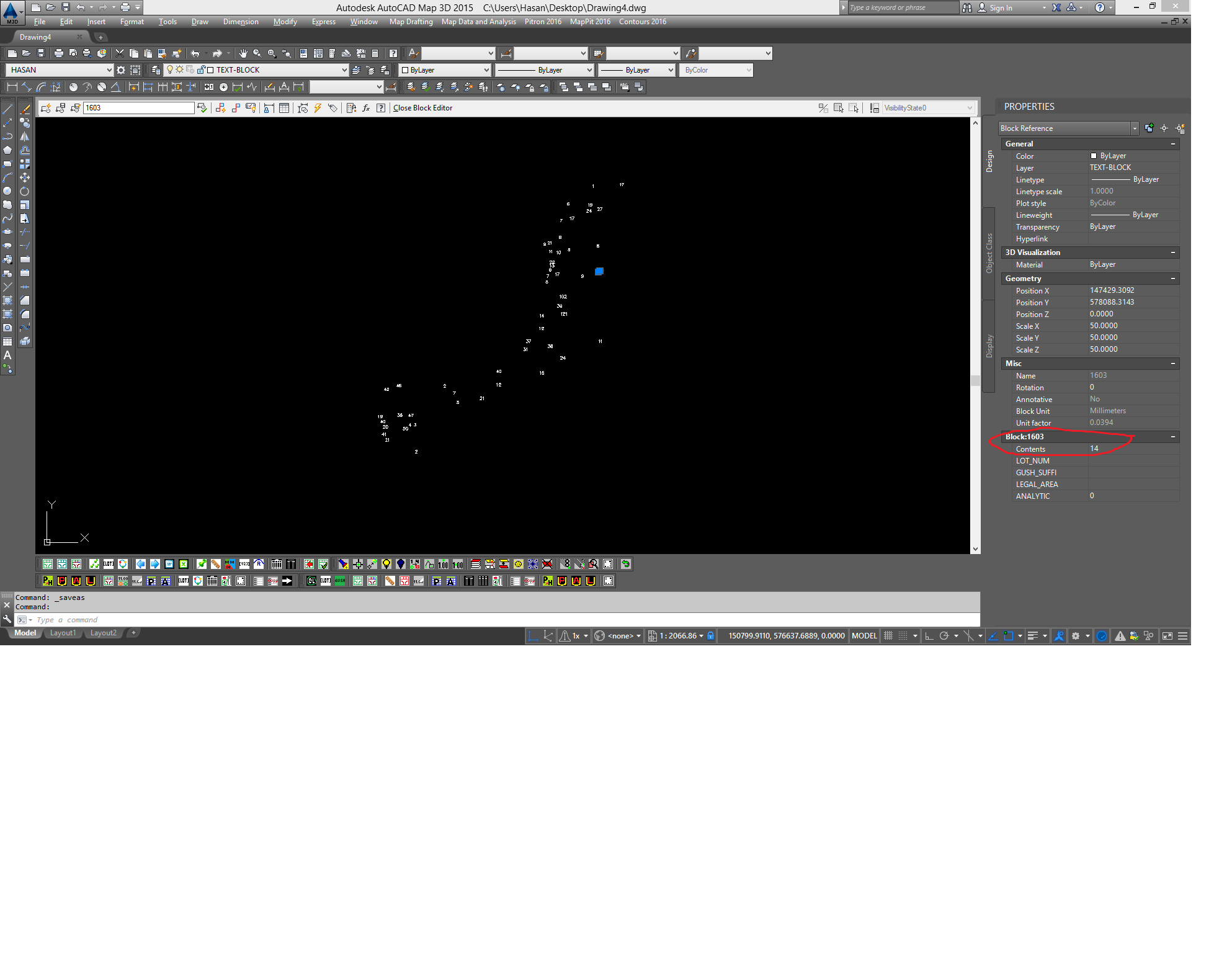Open the Map Drafting menu
Image resolution: width=1232 pixels, height=953 pixels.
(410, 22)
